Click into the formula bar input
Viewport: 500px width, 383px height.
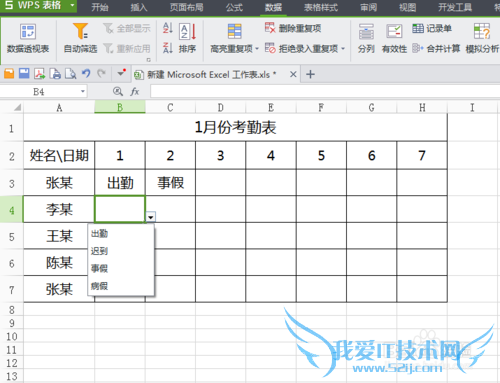(325, 91)
